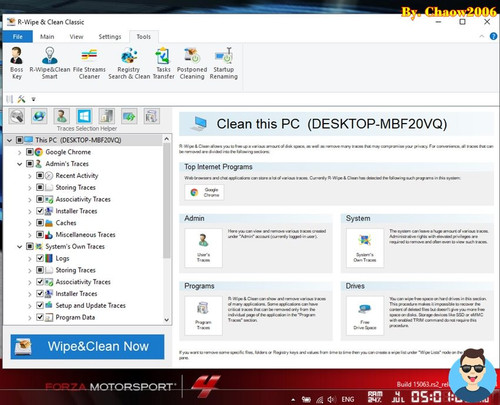Viewport: 500px width, 405px height.
Task: Click the wrench and hammer quick toolbar icon
Action: coord(21,99)
